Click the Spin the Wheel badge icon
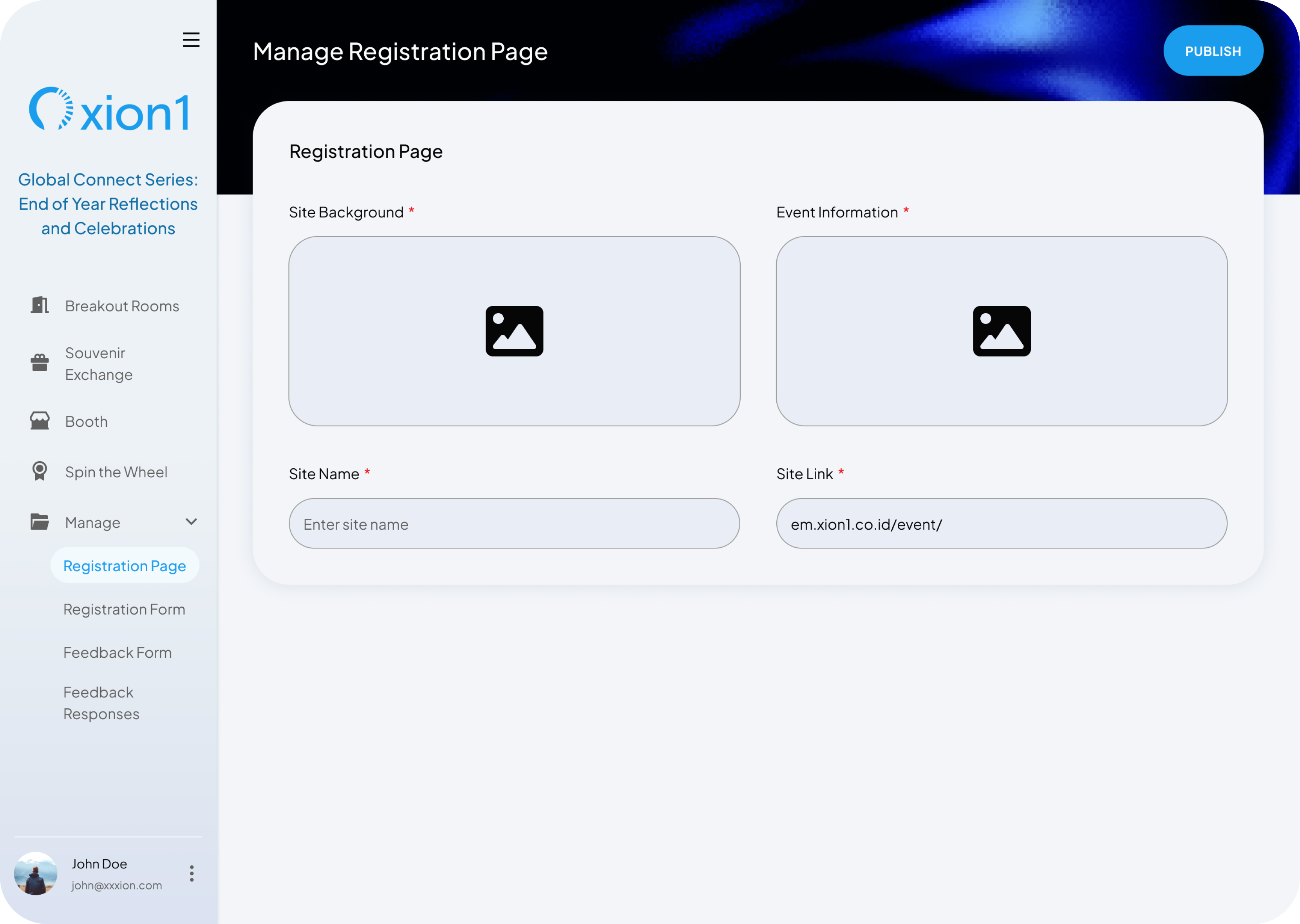Image resolution: width=1300 pixels, height=924 pixels. click(x=39, y=471)
